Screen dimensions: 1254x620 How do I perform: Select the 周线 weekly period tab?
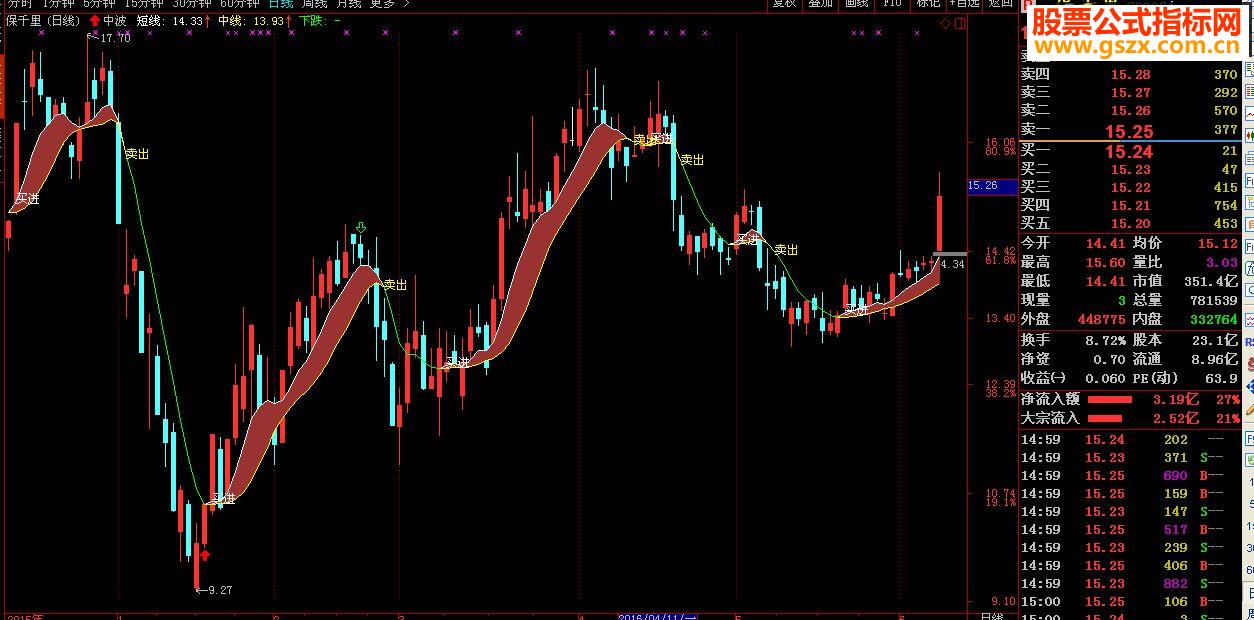point(314,3)
